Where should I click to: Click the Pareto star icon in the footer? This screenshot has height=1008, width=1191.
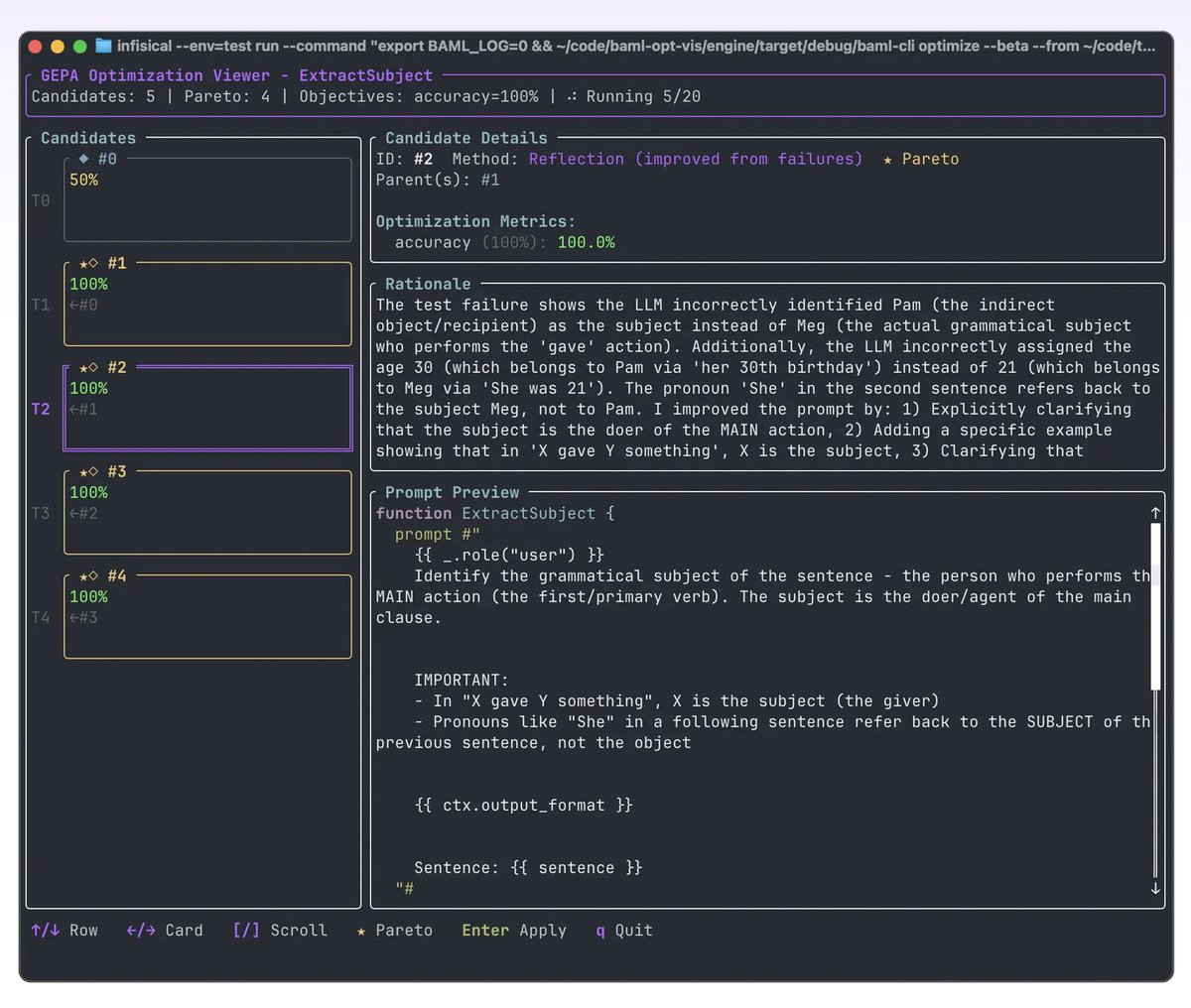click(361, 931)
